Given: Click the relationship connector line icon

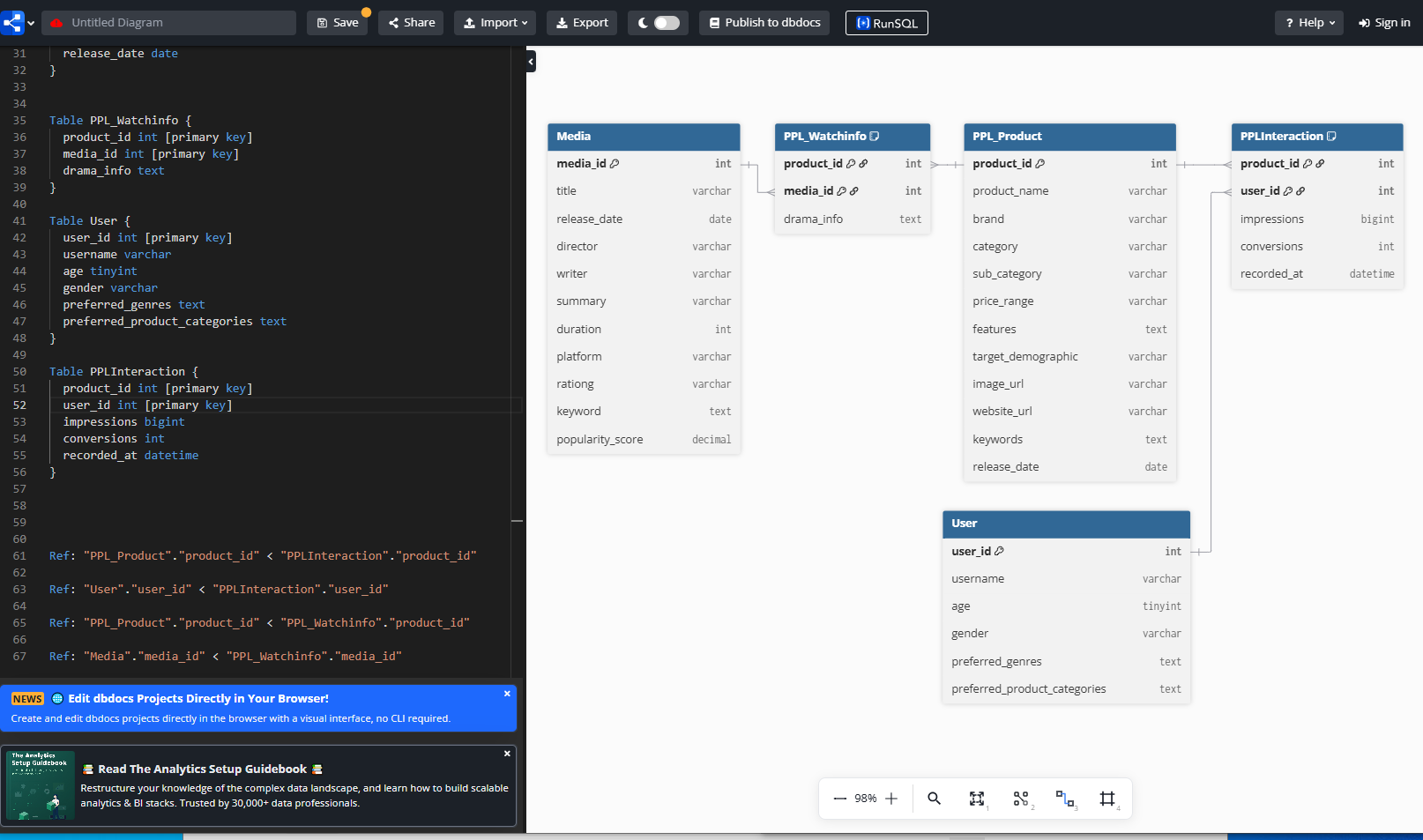Looking at the screenshot, I should [1064, 799].
